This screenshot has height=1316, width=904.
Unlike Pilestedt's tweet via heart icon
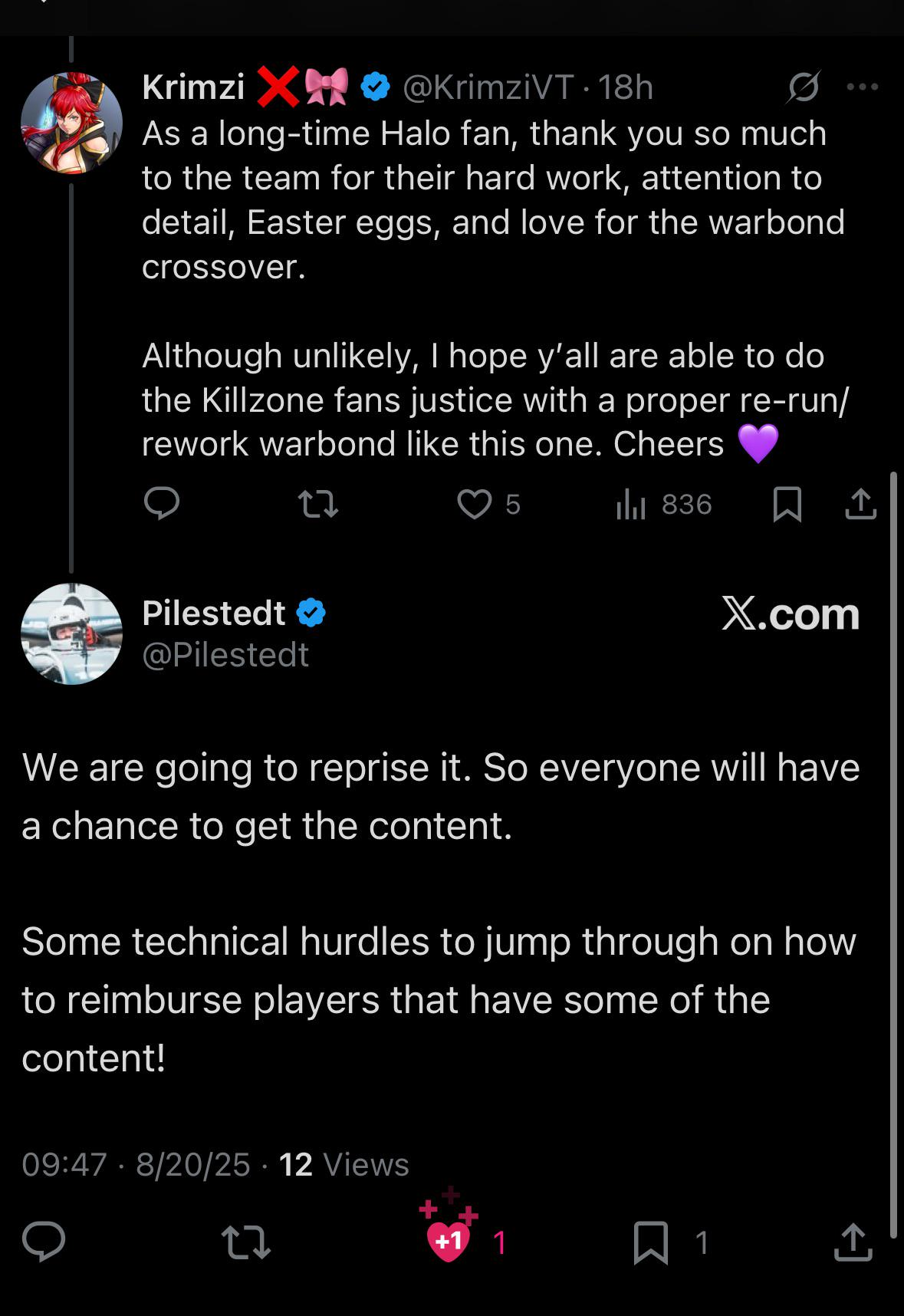tap(449, 1240)
